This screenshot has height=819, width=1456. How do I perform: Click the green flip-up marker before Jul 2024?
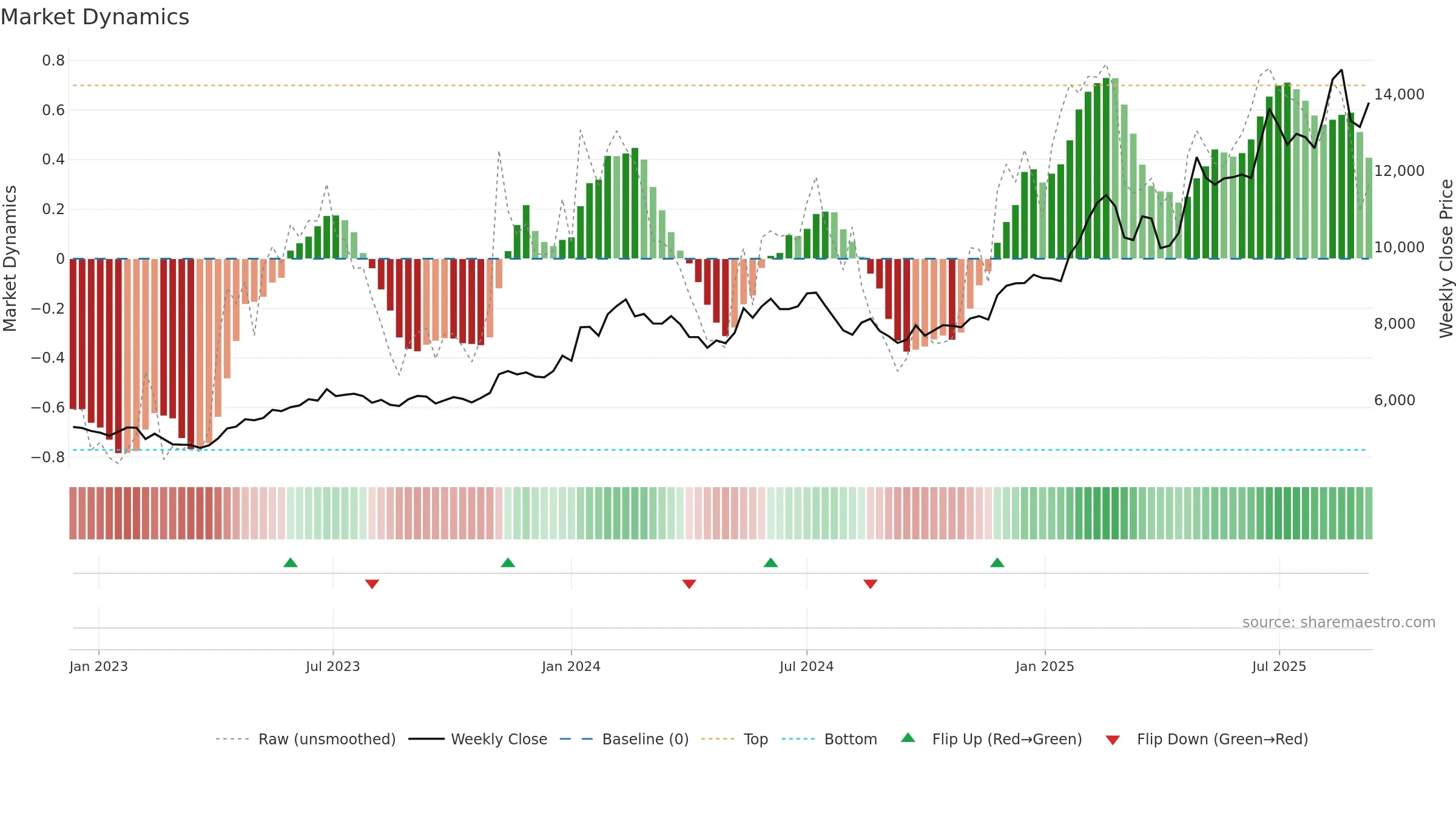(x=770, y=562)
